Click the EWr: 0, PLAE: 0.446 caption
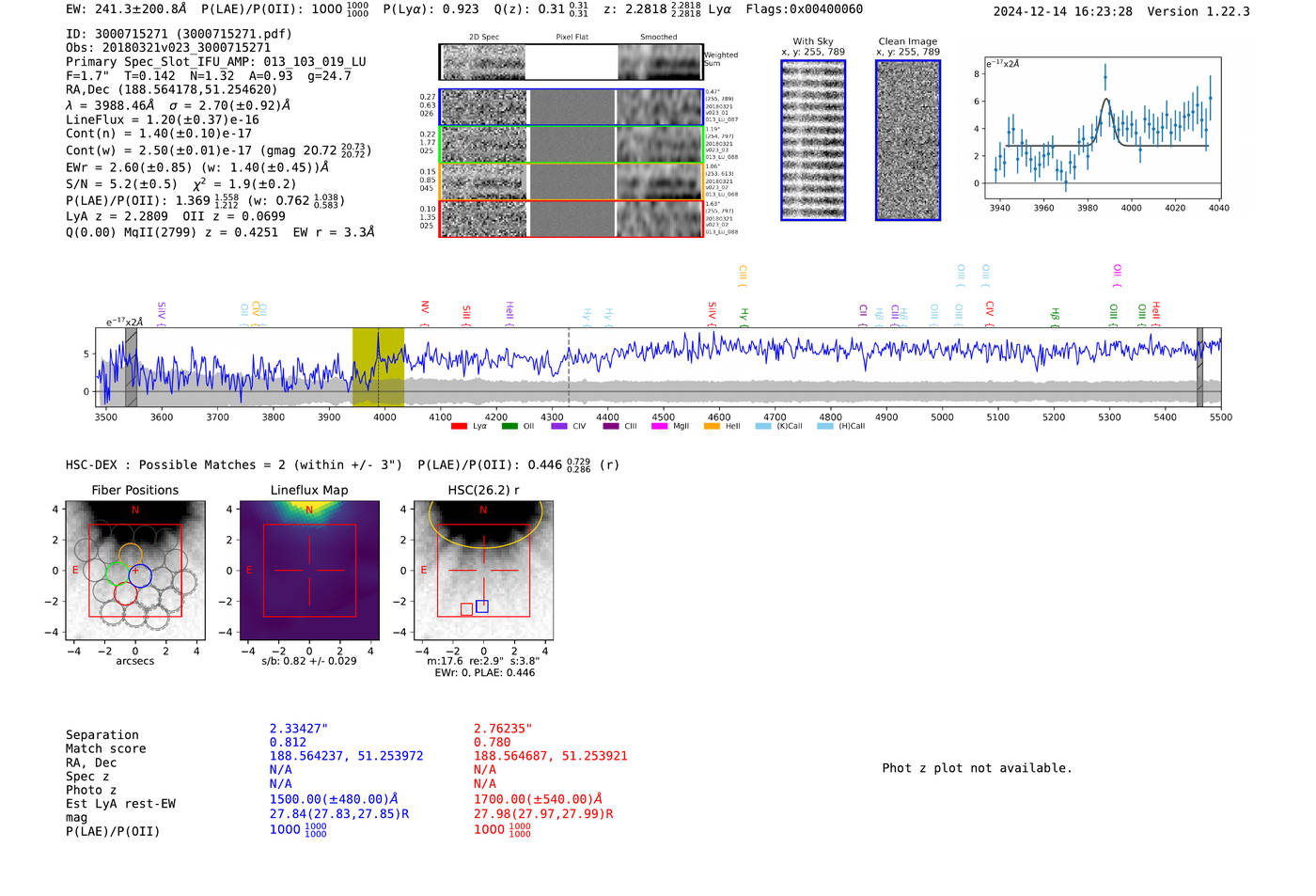1316x896 pixels. click(484, 673)
